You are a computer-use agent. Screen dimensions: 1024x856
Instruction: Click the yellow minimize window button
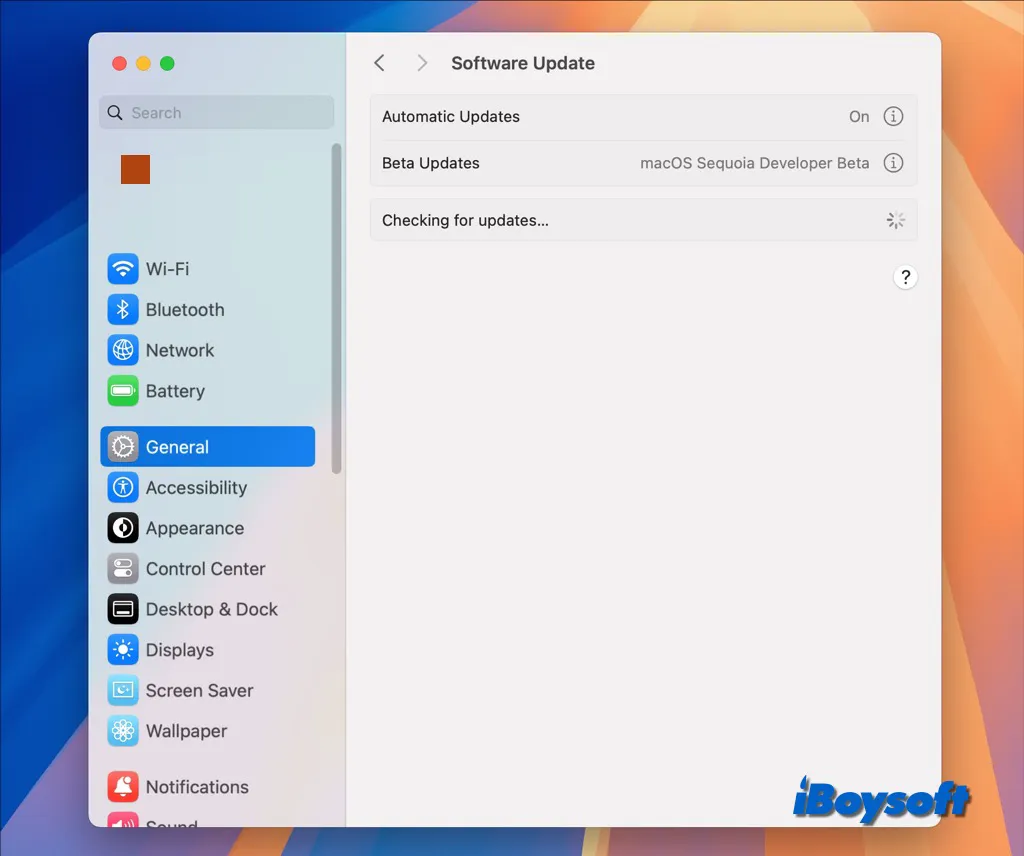pyautogui.click(x=143, y=63)
